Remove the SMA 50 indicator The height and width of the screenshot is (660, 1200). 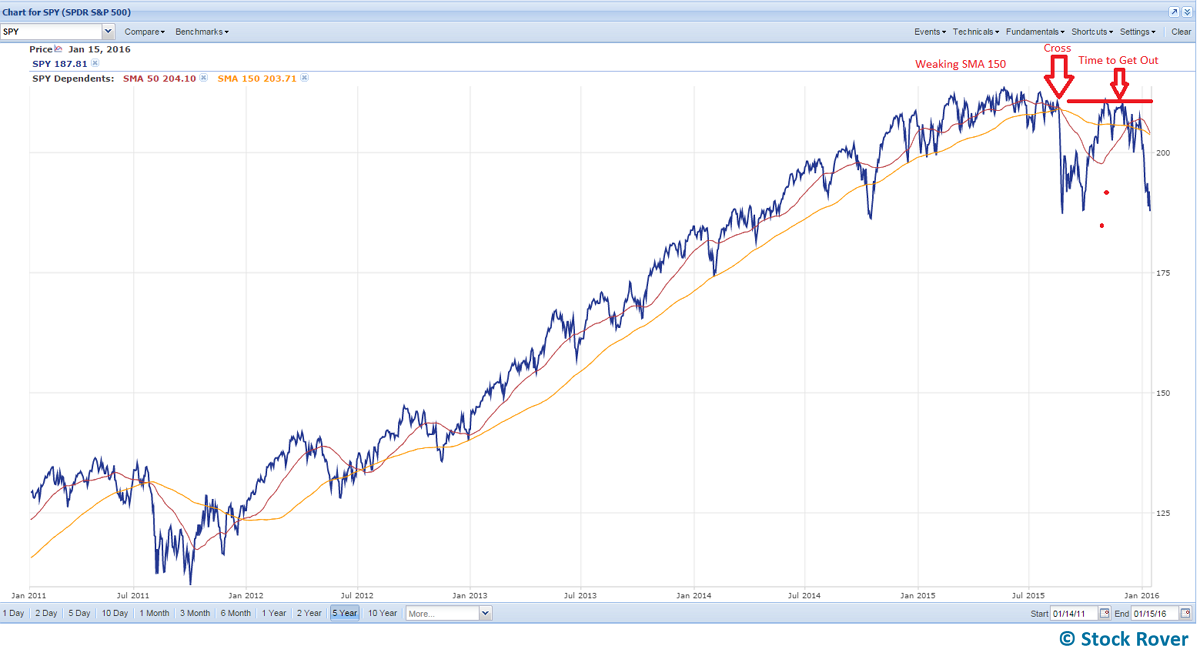pos(203,77)
